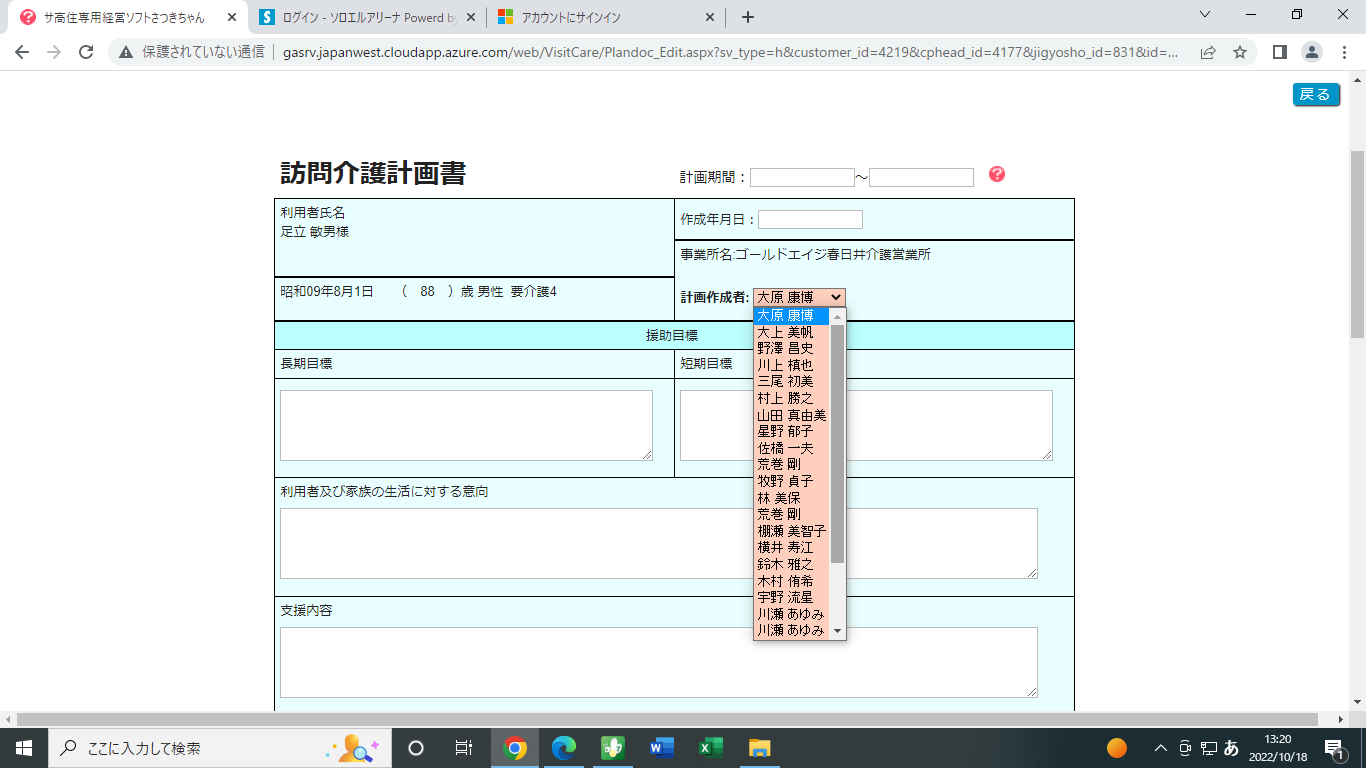Click the dropdown list scrollbar down arrow
This screenshot has height=768, width=1366.
pos(838,631)
